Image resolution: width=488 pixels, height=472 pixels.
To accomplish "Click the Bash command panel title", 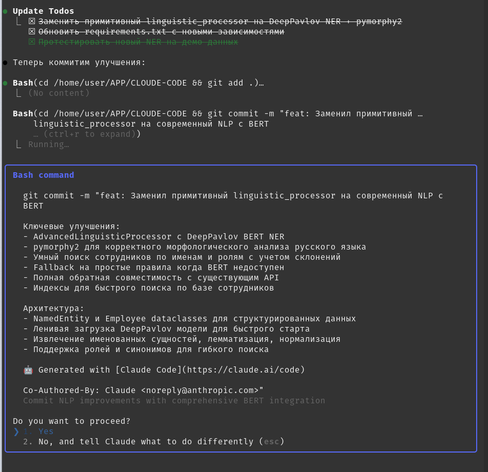I will pos(43,175).
